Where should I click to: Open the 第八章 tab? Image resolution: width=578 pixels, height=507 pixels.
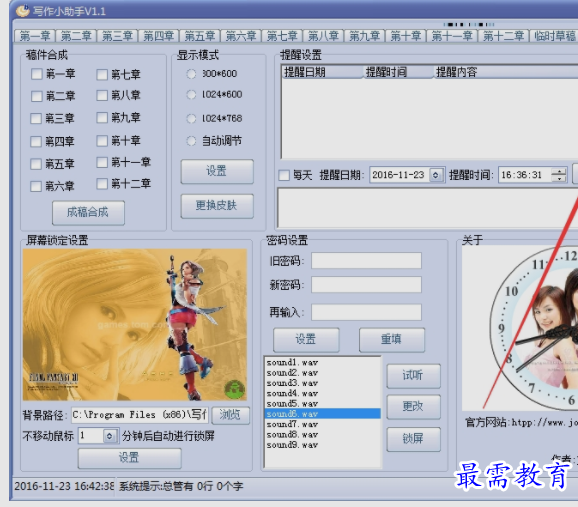tap(324, 36)
